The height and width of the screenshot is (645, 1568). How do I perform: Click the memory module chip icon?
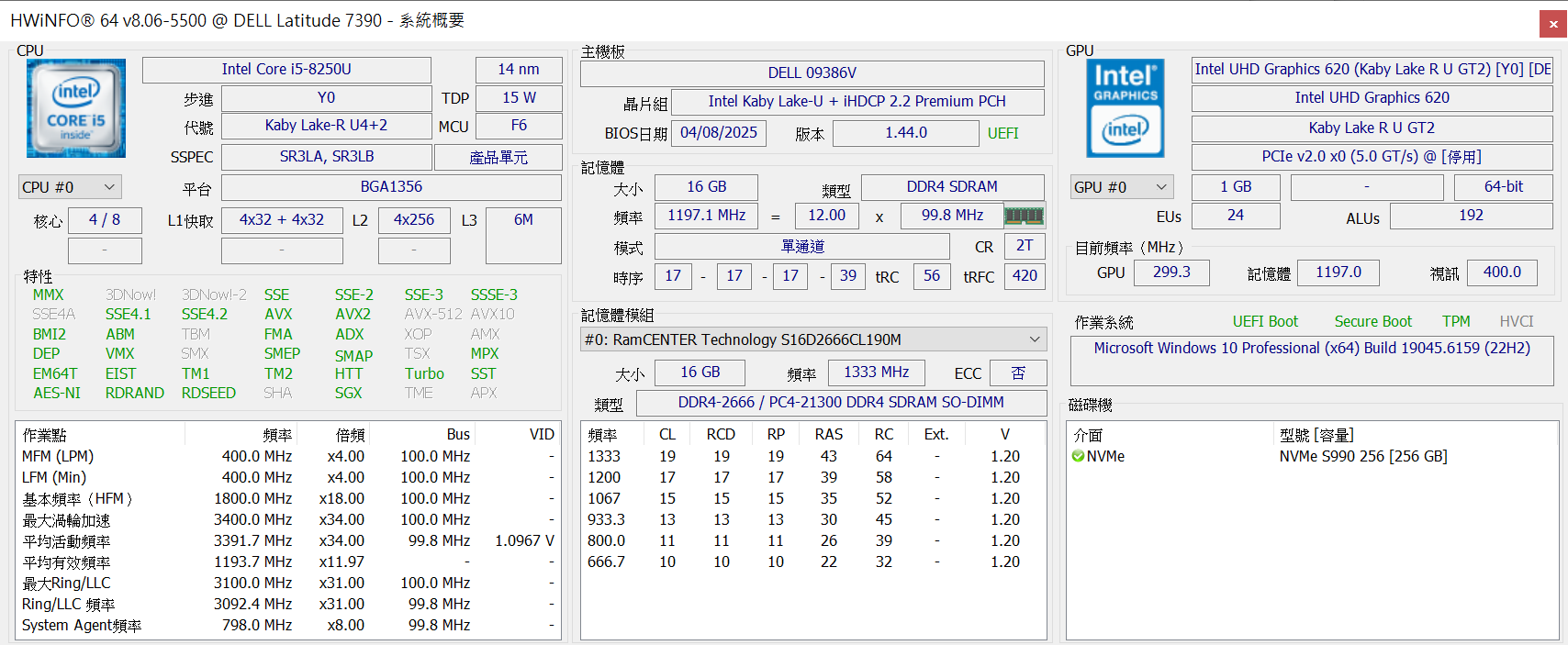(1025, 216)
